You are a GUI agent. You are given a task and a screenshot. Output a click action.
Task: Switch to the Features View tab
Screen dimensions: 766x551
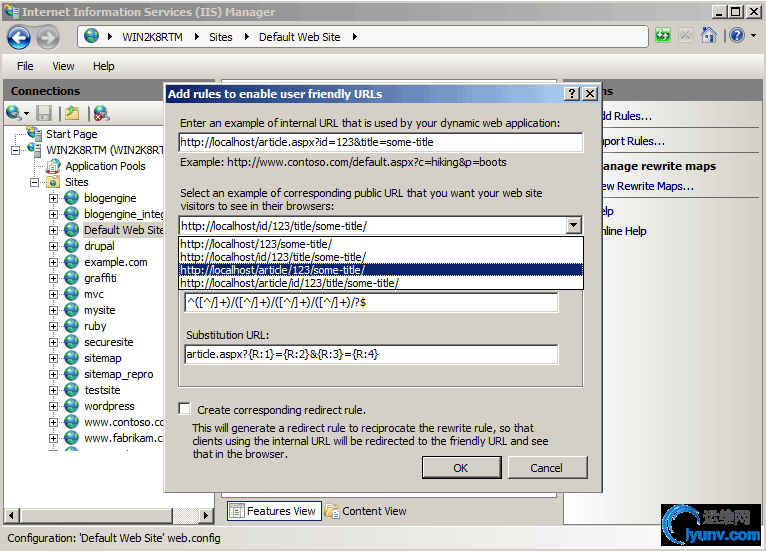point(274,511)
